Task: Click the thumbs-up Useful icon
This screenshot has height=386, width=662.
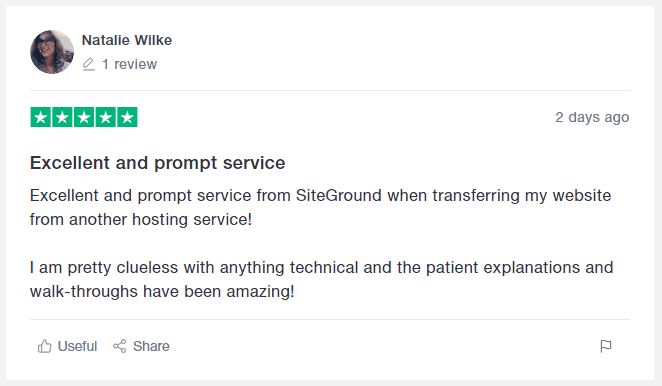Action: pyautogui.click(x=44, y=346)
